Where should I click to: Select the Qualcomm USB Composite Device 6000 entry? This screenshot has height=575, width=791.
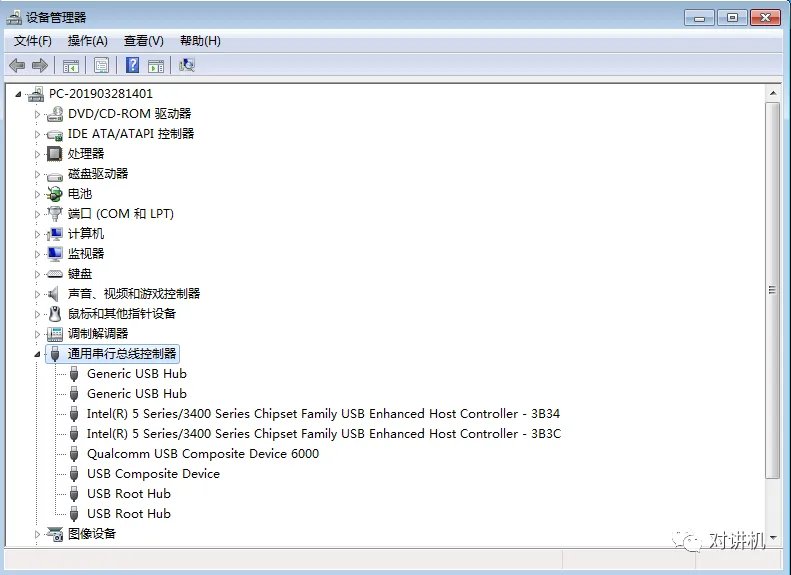click(x=202, y=454)
